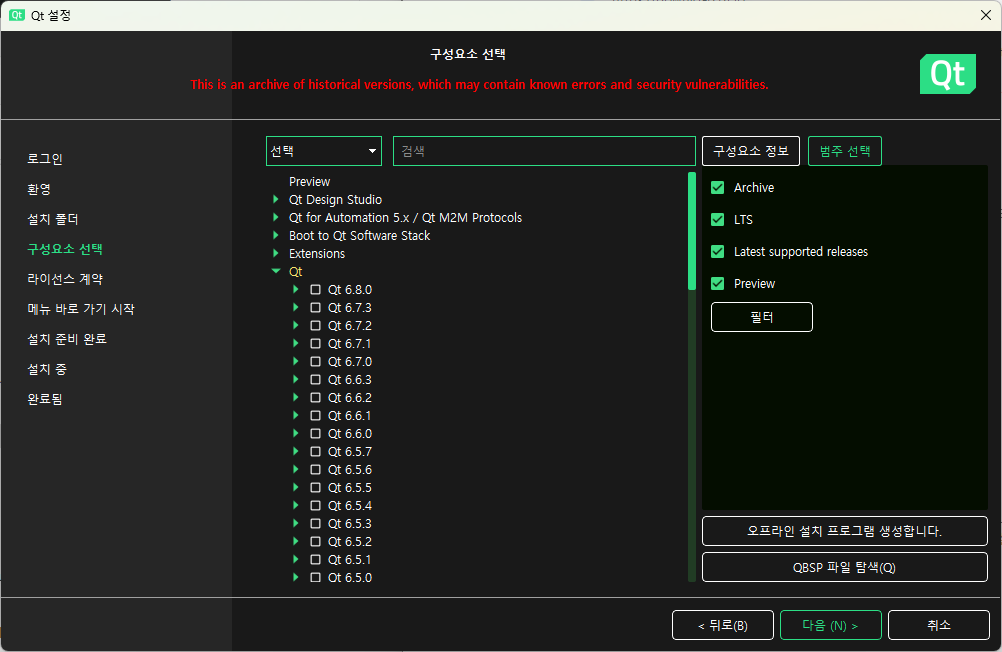Collapse the Qt tree node
Image resolution: width=1002 pixels, height=652 pixels.
pos(276,271)
